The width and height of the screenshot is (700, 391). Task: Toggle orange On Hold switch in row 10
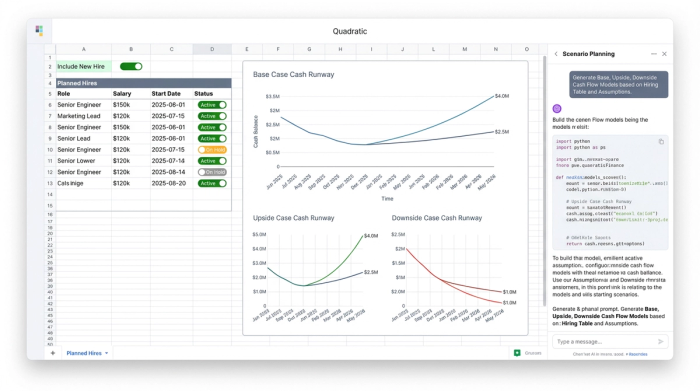pos(212,150)
